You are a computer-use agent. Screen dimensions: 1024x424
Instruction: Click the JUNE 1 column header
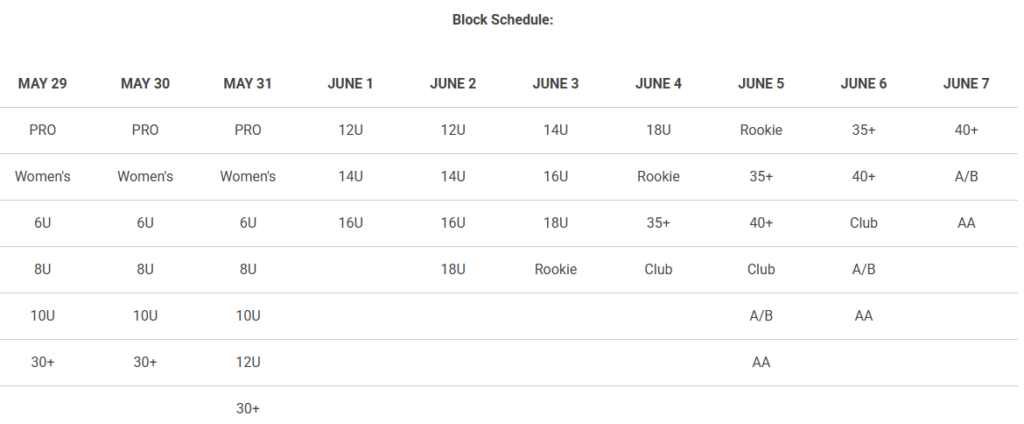click(x=350, y=84)
